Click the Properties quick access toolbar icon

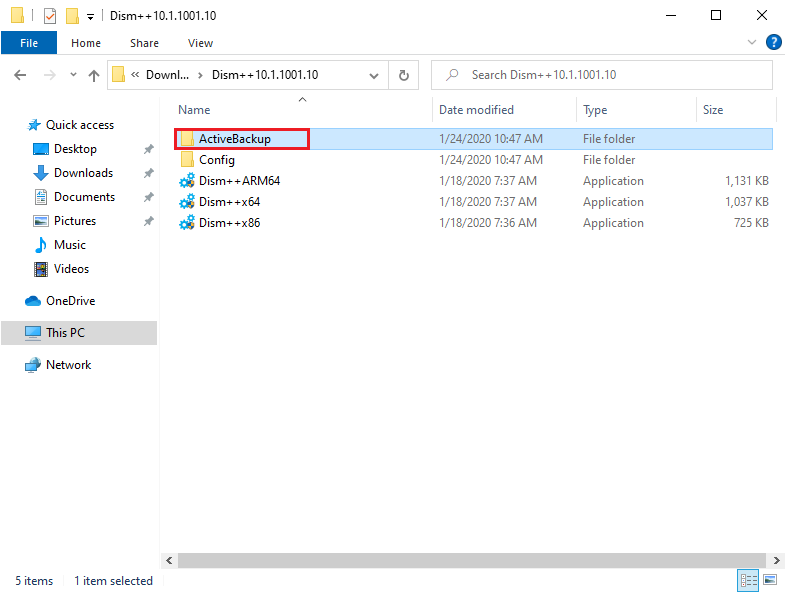(x=50, y=16)
